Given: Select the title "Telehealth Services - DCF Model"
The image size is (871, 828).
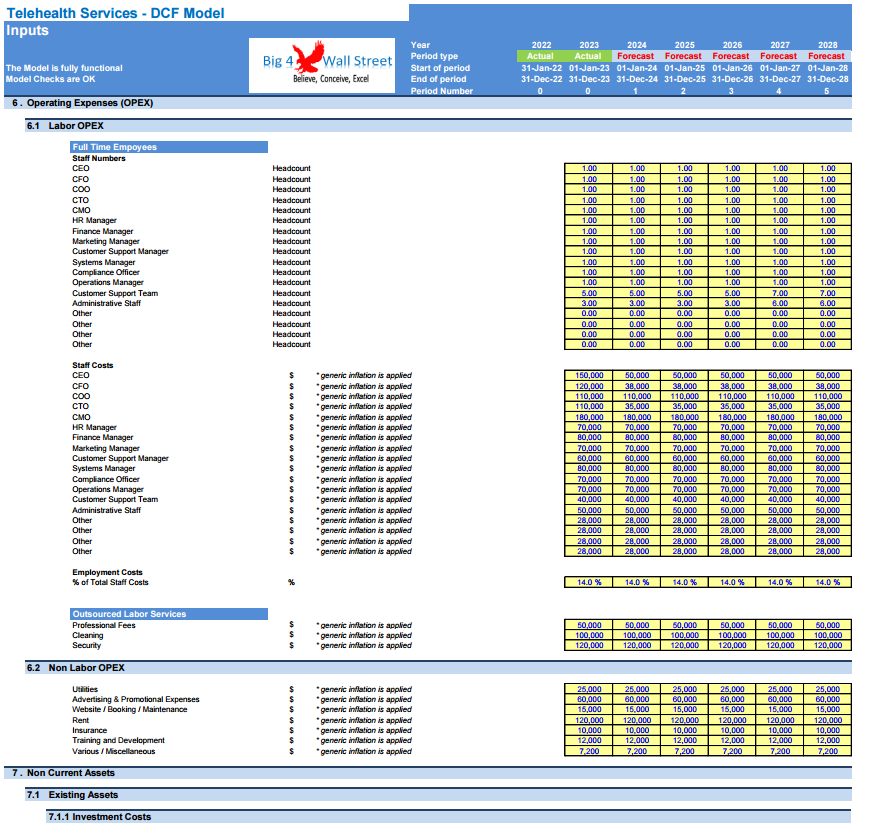Looking at the screenshot, I should 116,13.
